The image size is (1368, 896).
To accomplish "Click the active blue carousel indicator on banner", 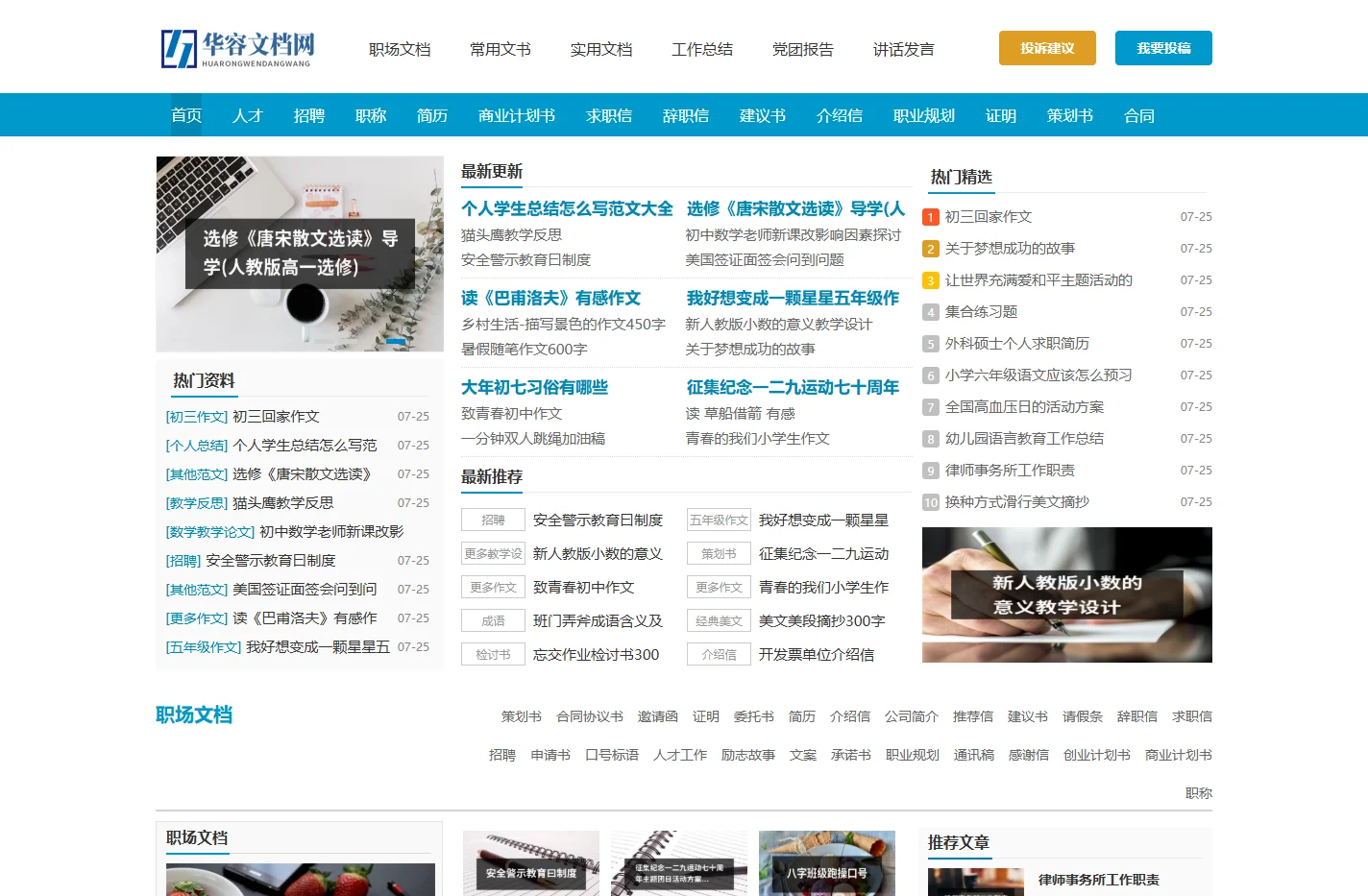I will point(396,341).
